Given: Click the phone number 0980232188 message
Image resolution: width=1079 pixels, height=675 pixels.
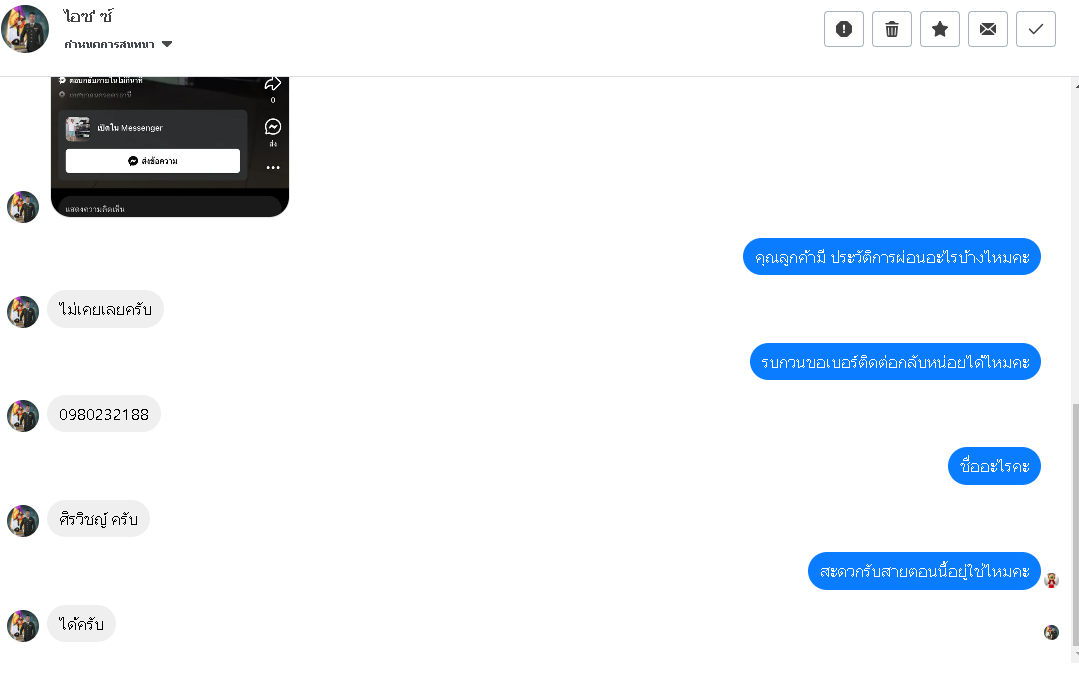Looking at the screenshot, I should point(104,414).
